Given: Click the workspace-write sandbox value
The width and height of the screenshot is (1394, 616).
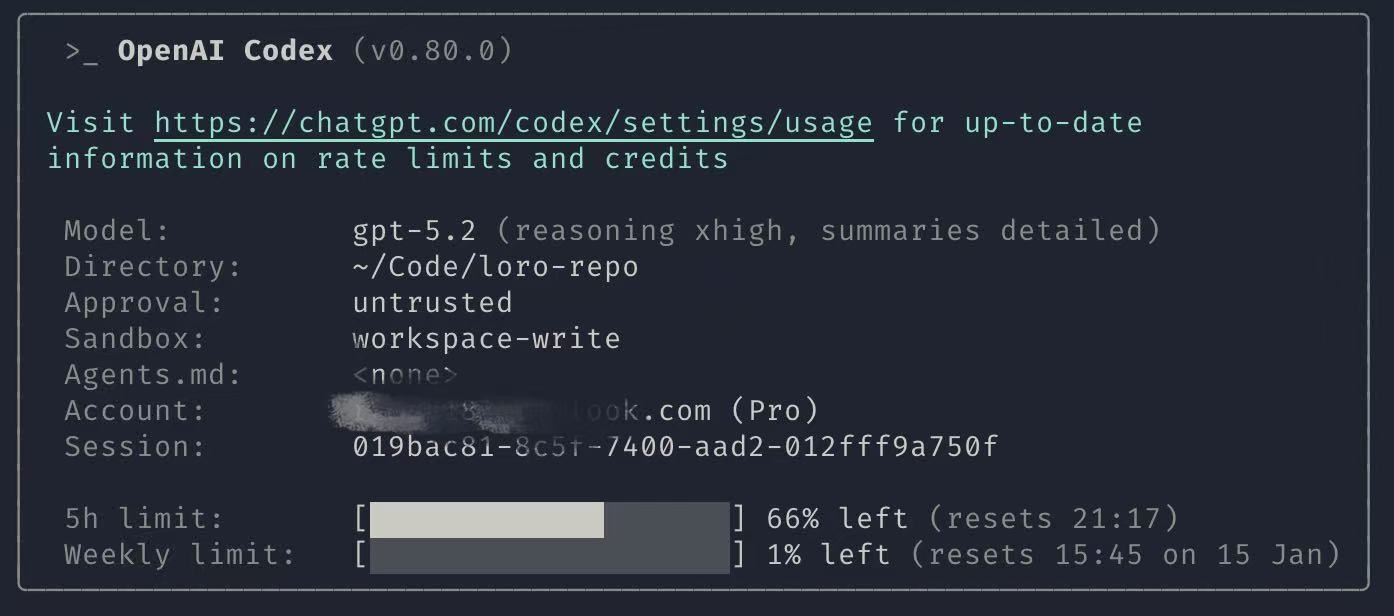Looking at the screenshot, I should click(486, 339).
